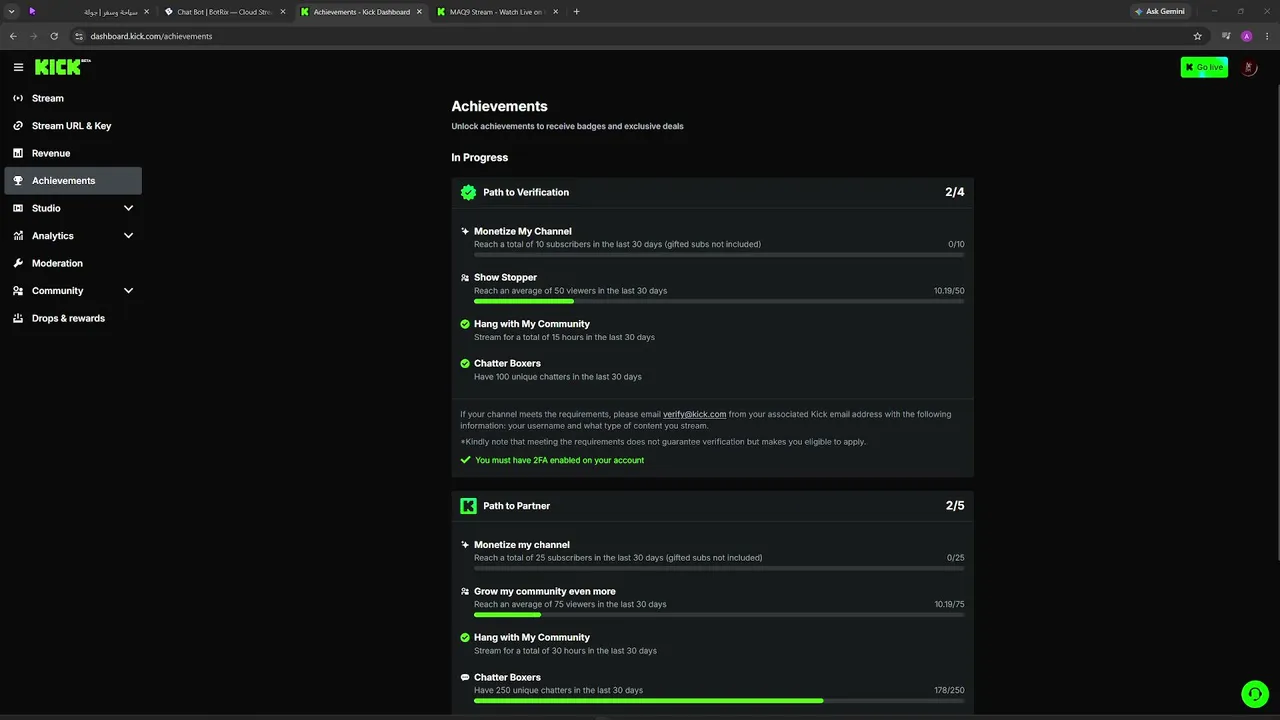Click the 2FA enabled checkmark line
Image resolution: width=1280 pixels, height=720 pixels.
click(x=552, y=460)
